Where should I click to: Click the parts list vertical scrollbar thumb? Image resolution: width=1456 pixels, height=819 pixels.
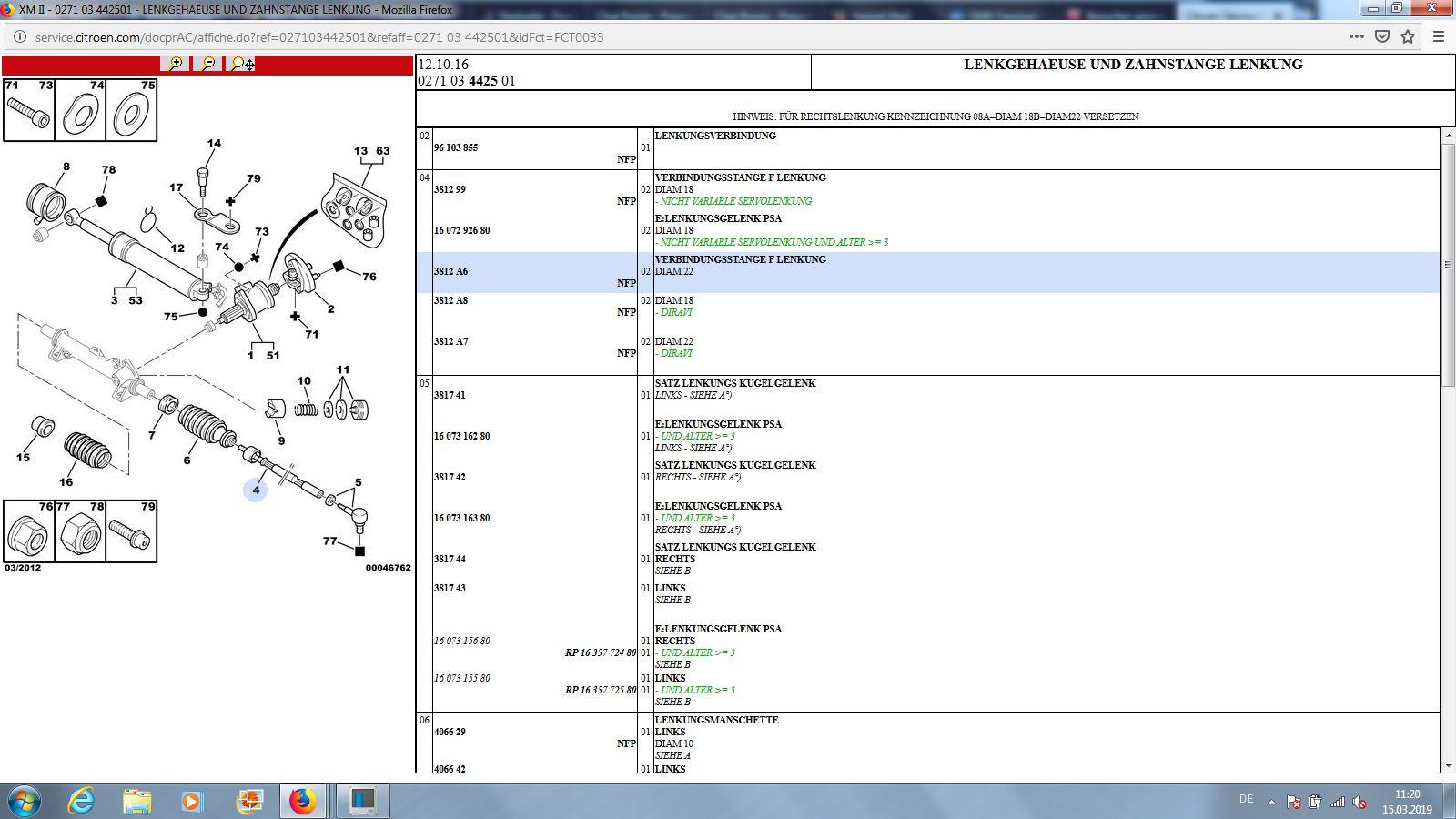point(1448,265)
